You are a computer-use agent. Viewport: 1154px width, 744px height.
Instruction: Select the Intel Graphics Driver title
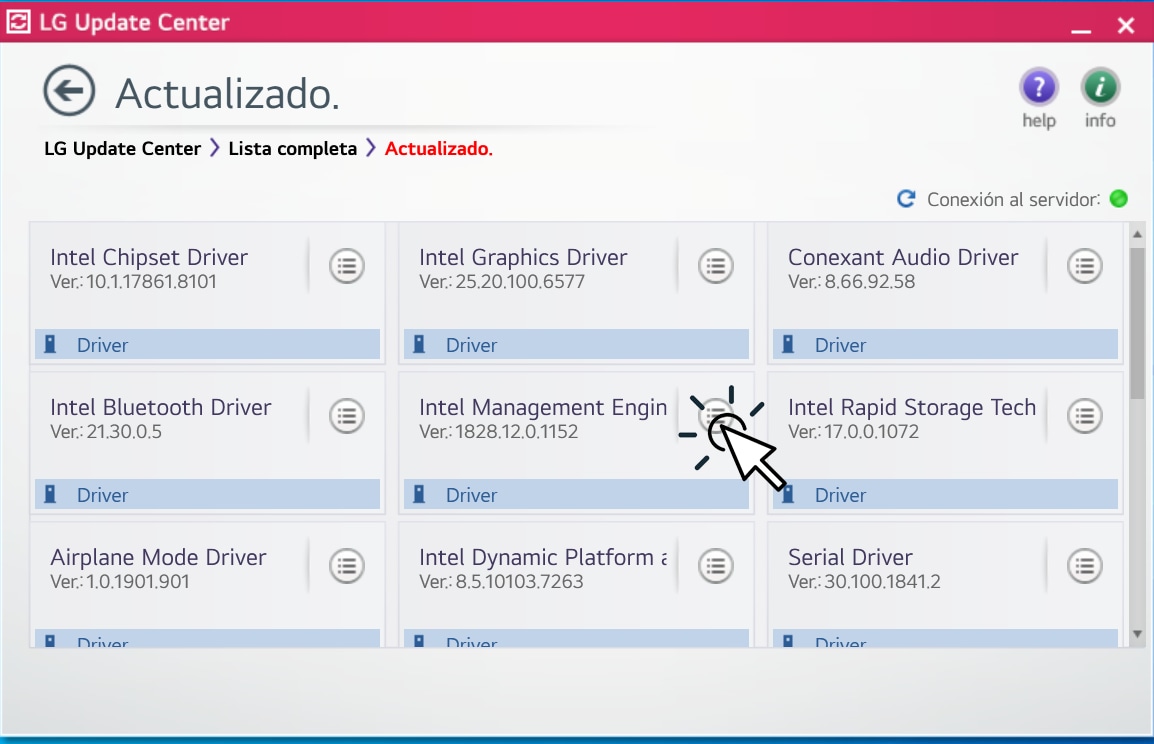tap(523, 257)
